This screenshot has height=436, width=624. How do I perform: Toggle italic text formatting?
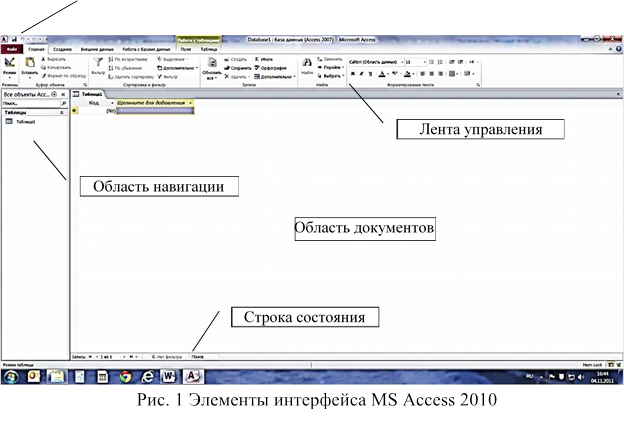click(x=363, y=73)
